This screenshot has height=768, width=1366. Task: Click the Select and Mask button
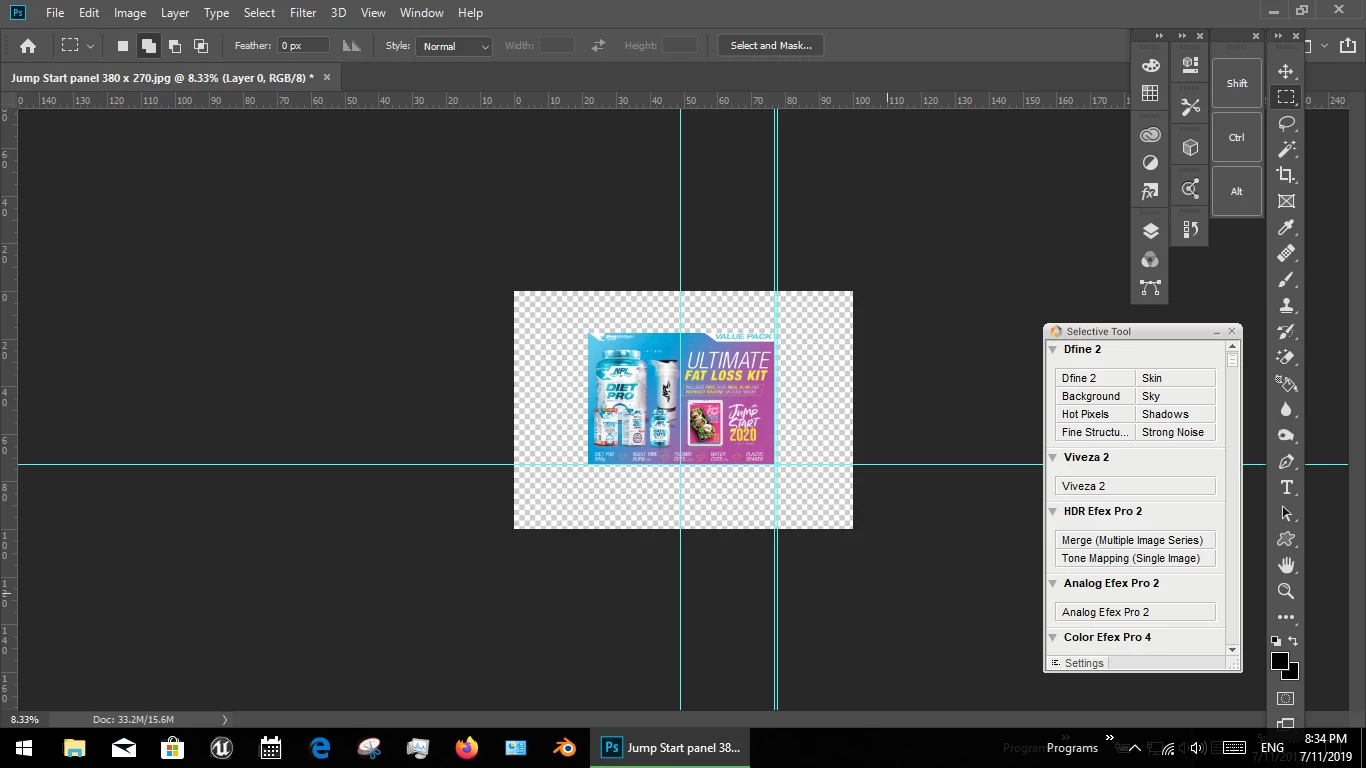click(x=771, y=46)
